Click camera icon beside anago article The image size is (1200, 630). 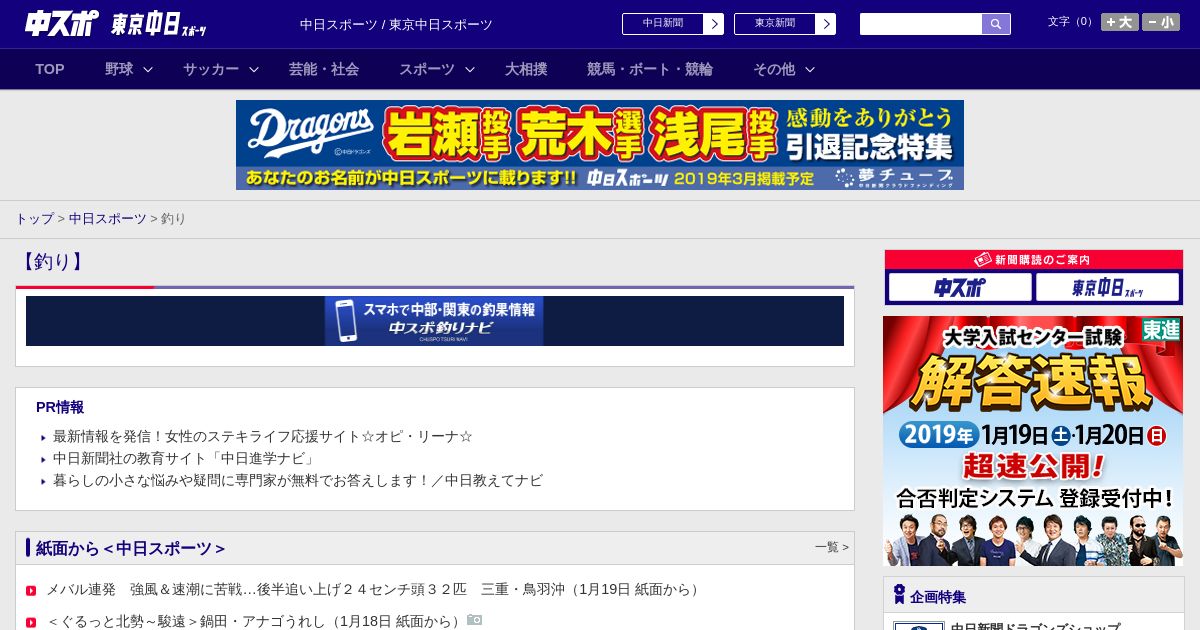(475, 620)
